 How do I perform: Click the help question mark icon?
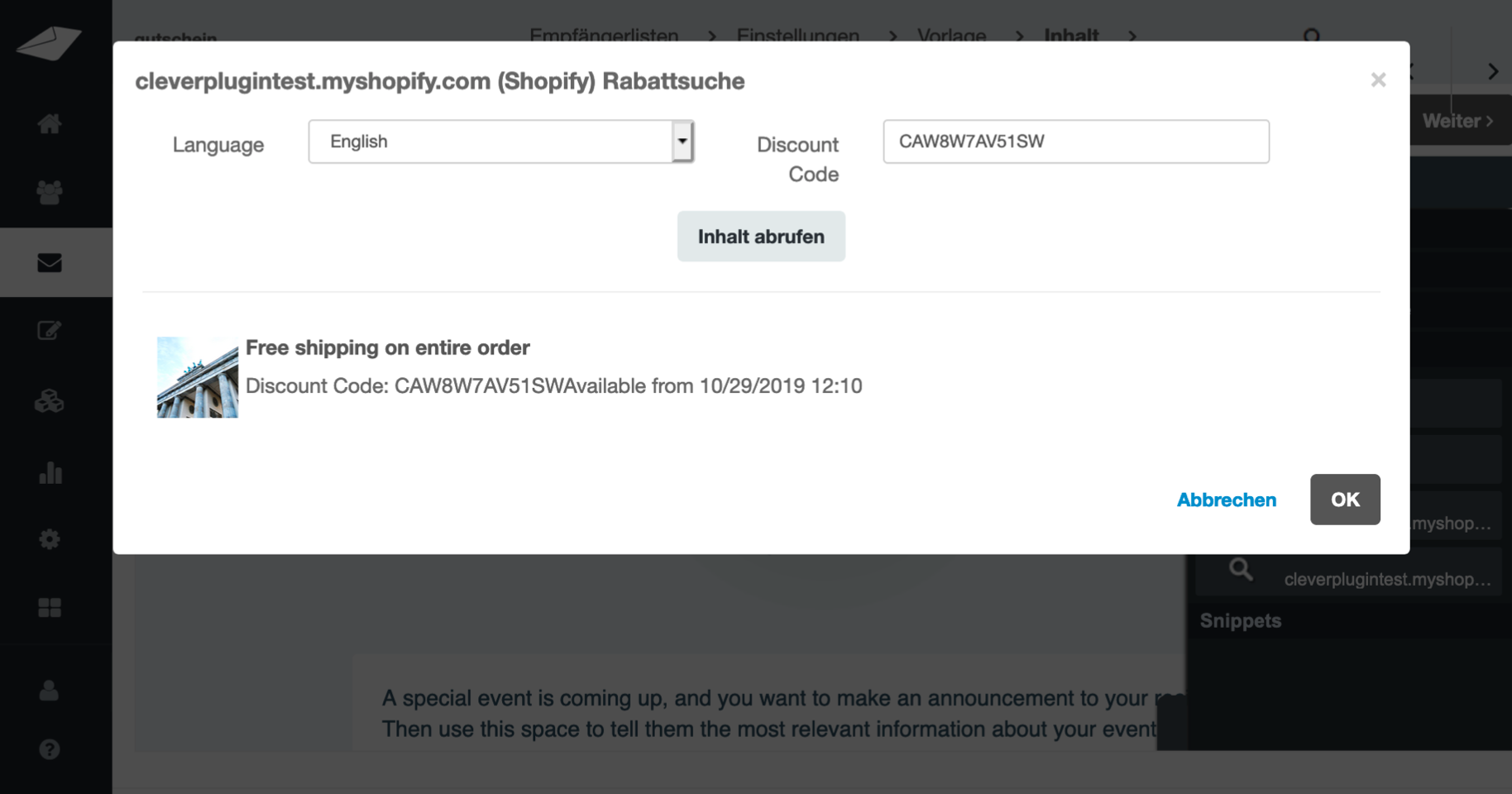click(x=50, y=749)
